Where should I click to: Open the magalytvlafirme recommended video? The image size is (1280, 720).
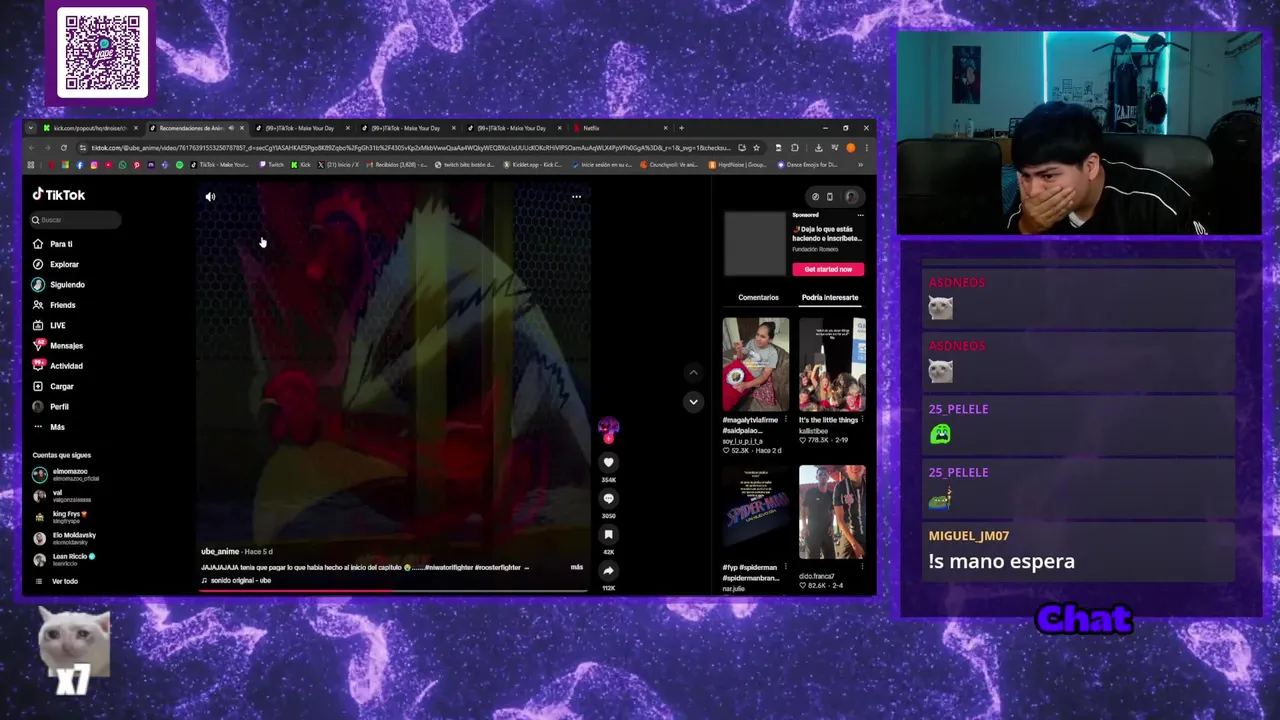point(756,365)
